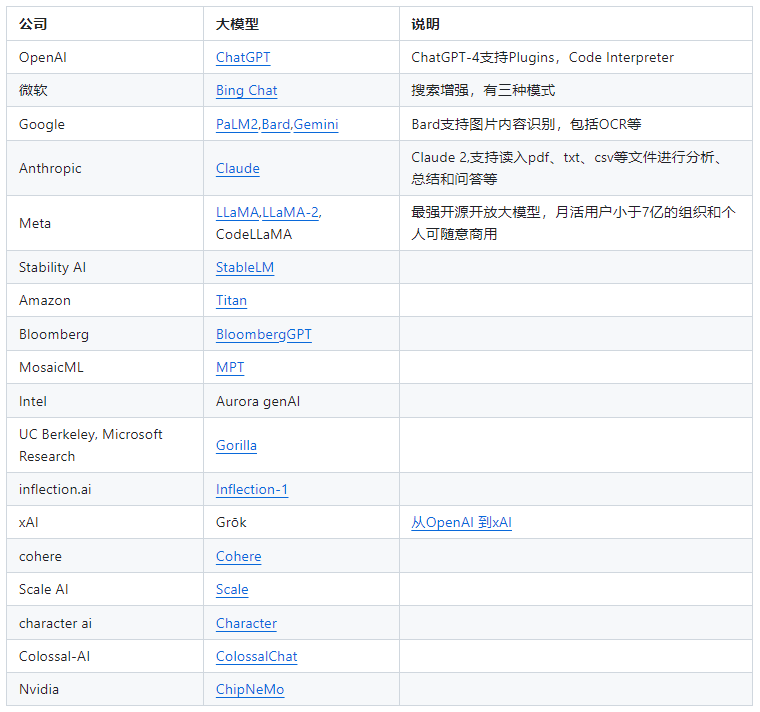This screenshot has width=760, height=712.
Task: Click the 搜索增强，有三种模式 description
Action: tap(483, 90)
